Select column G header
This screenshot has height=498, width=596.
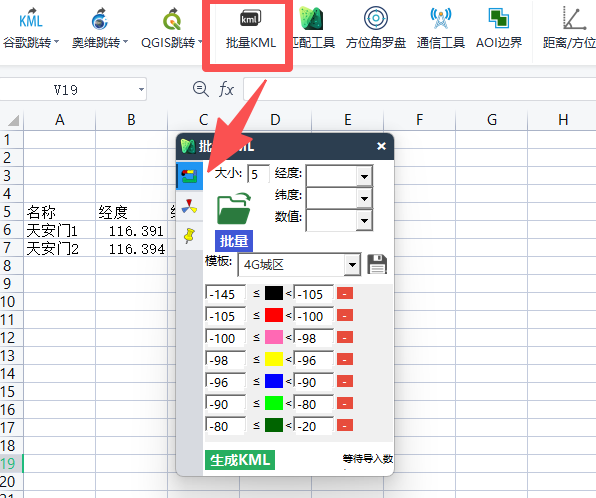(491, 120)
